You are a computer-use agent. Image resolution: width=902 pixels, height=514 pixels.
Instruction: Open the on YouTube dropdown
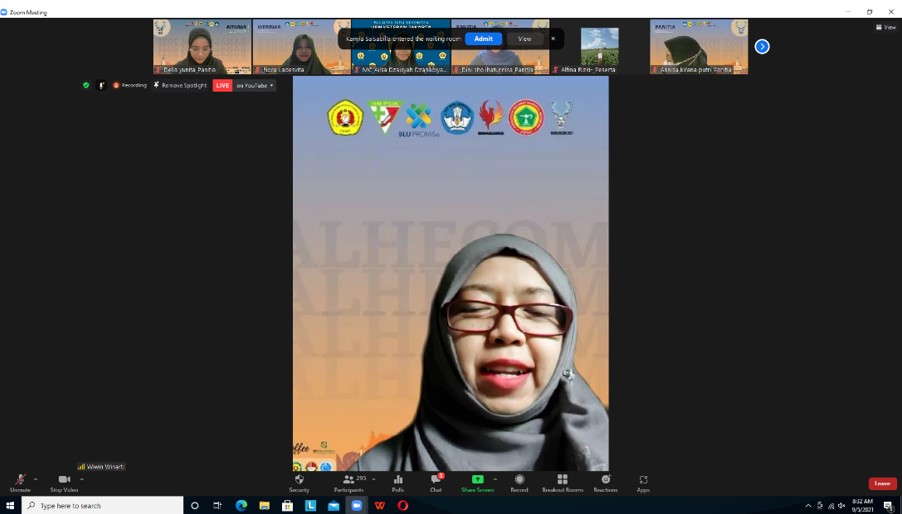(255, 85)
